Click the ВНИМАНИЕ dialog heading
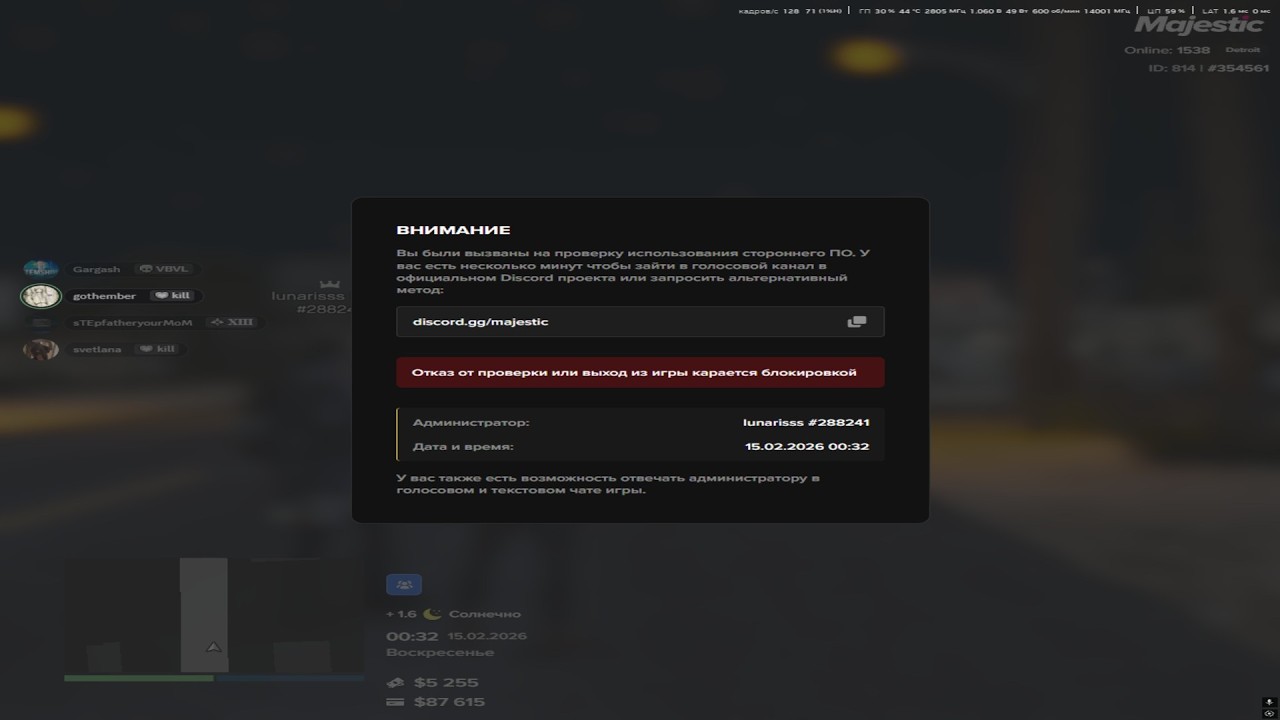The width and height of the screenshot is (1280, 720). click(x=453, y=230)
